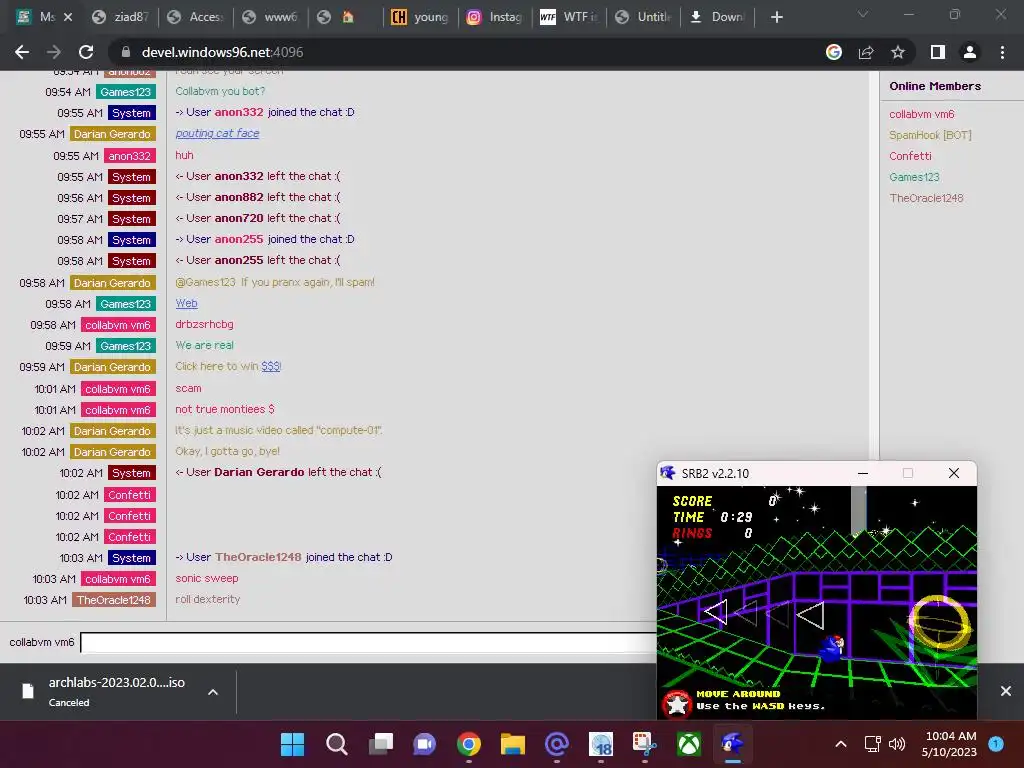
Task: Close the first Ms browser tab
Action: pos(68,17)
